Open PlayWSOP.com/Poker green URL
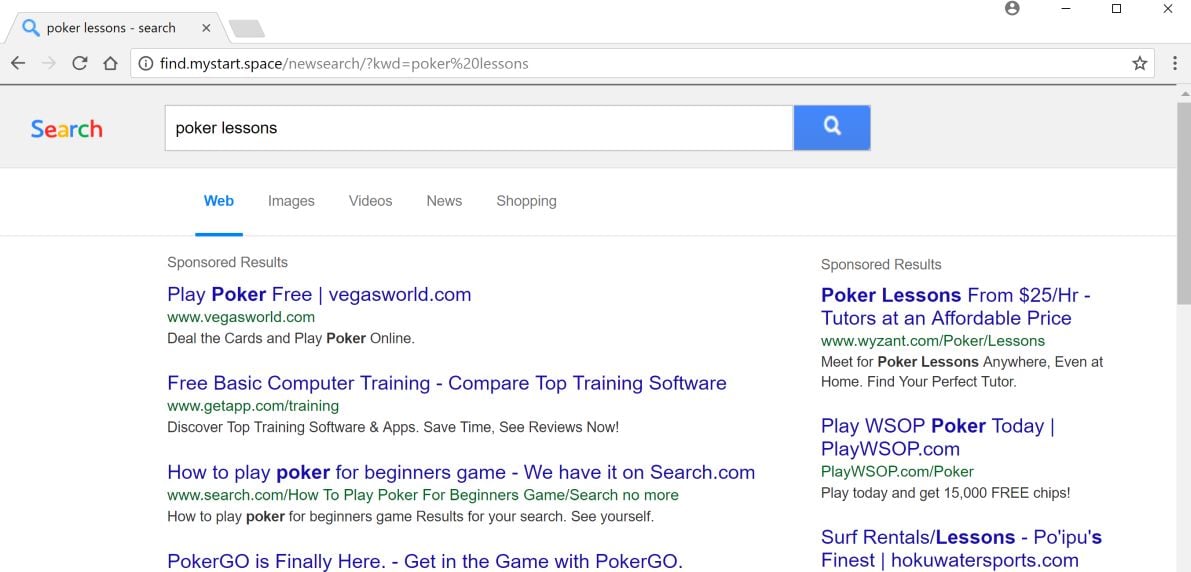The height and width of the screenshot is (572, 1191). [897, 472]
